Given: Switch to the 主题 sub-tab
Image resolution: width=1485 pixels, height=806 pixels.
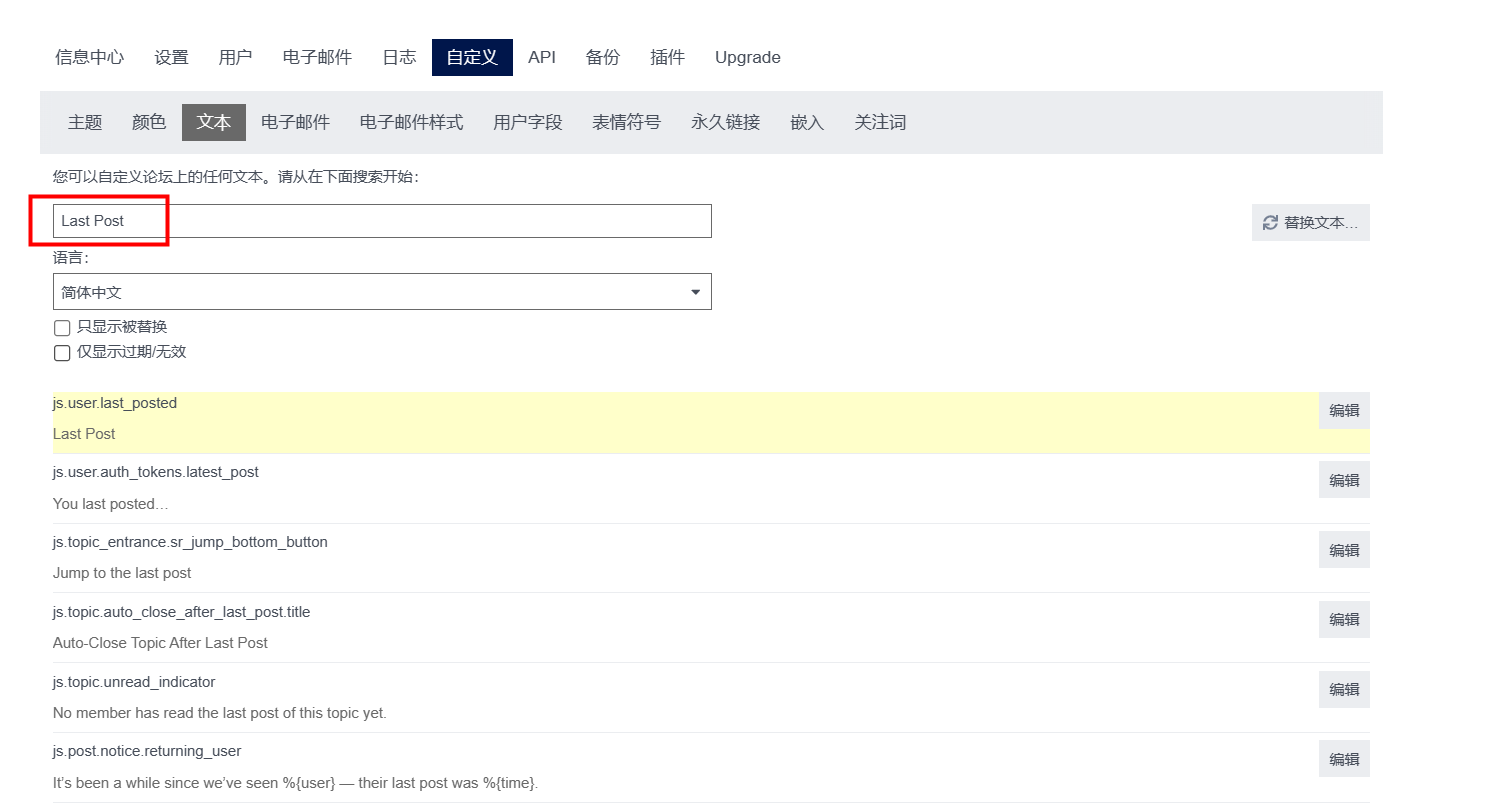Looking at the screenshot, I should point(85,123).
